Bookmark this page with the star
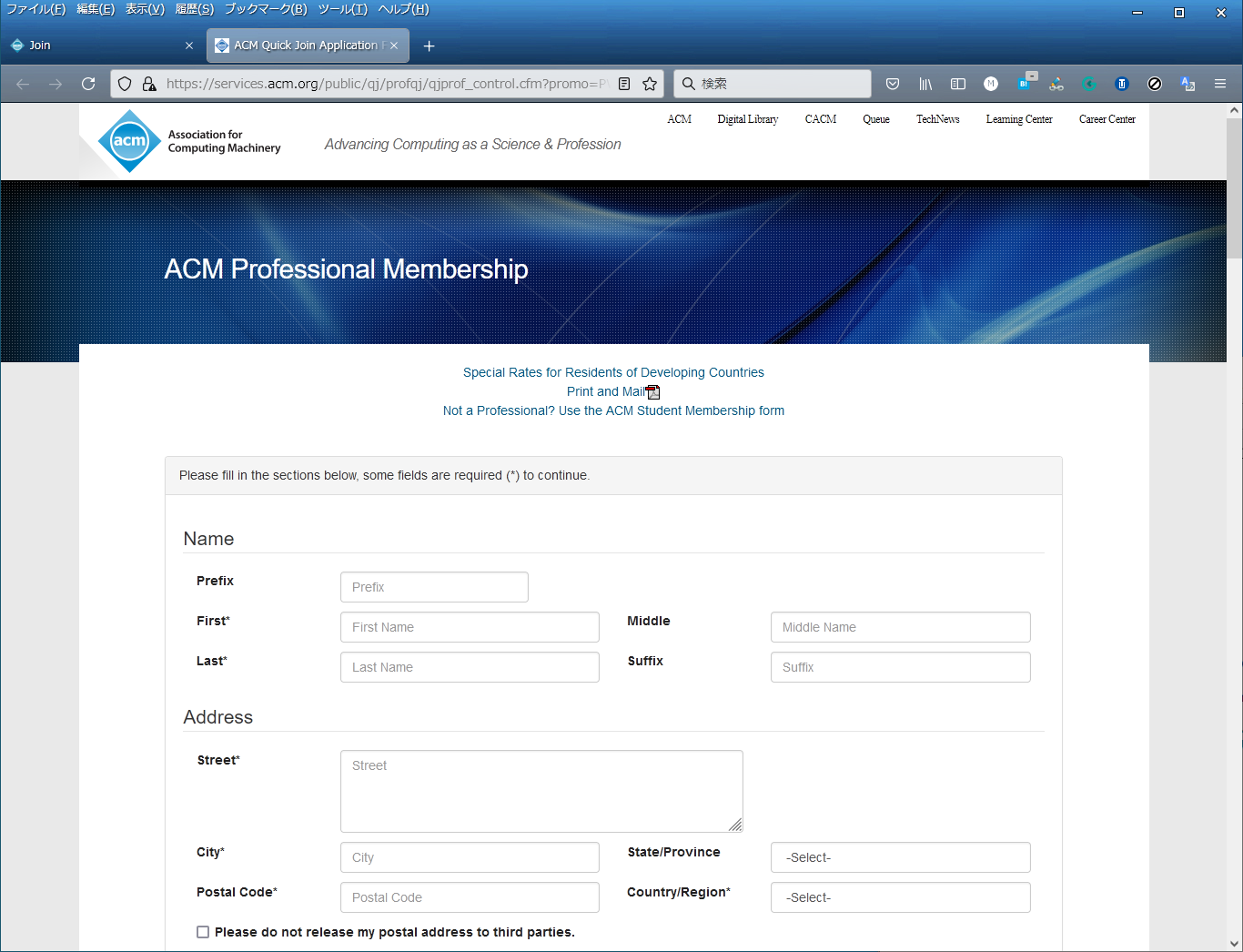 (650, 84)
